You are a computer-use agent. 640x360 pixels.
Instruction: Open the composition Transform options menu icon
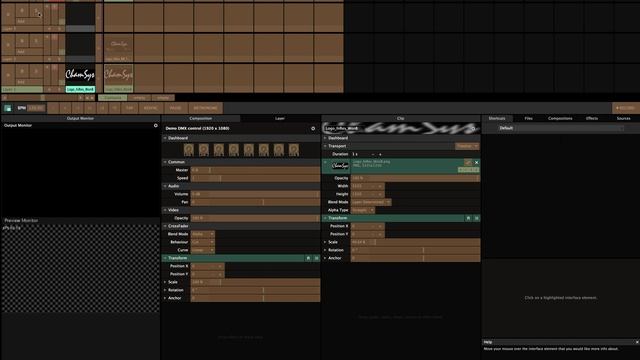click(x=316, y=258)
